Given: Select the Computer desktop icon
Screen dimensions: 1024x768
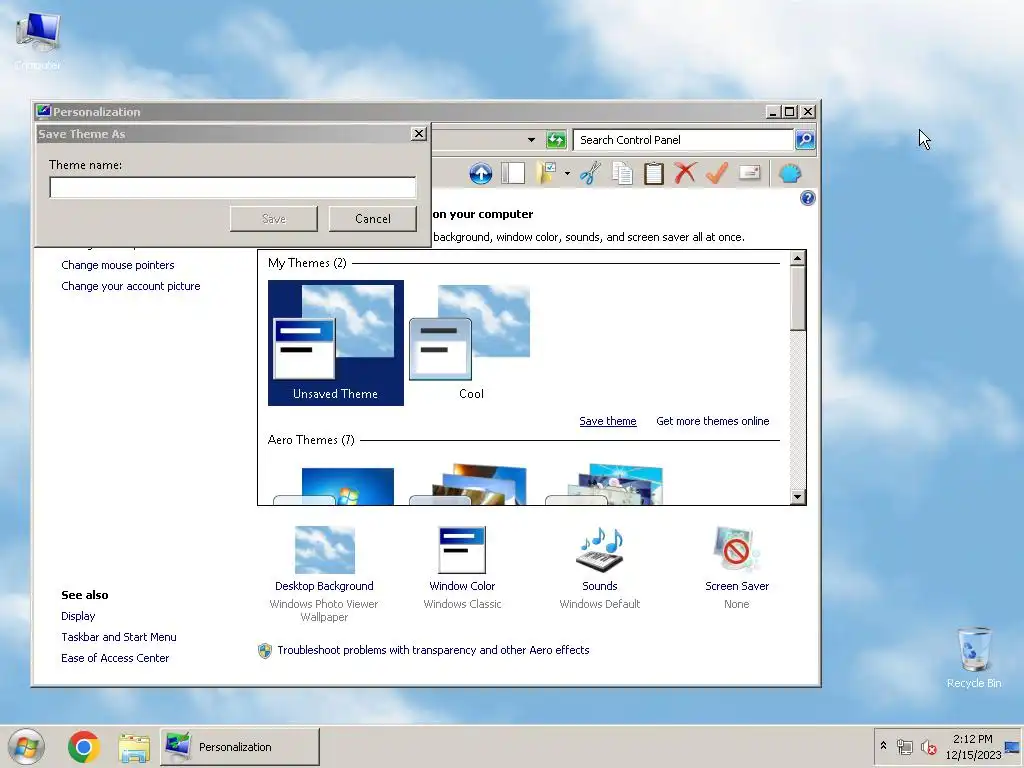Looking at the screenshot, I should (x=37, y=41).
